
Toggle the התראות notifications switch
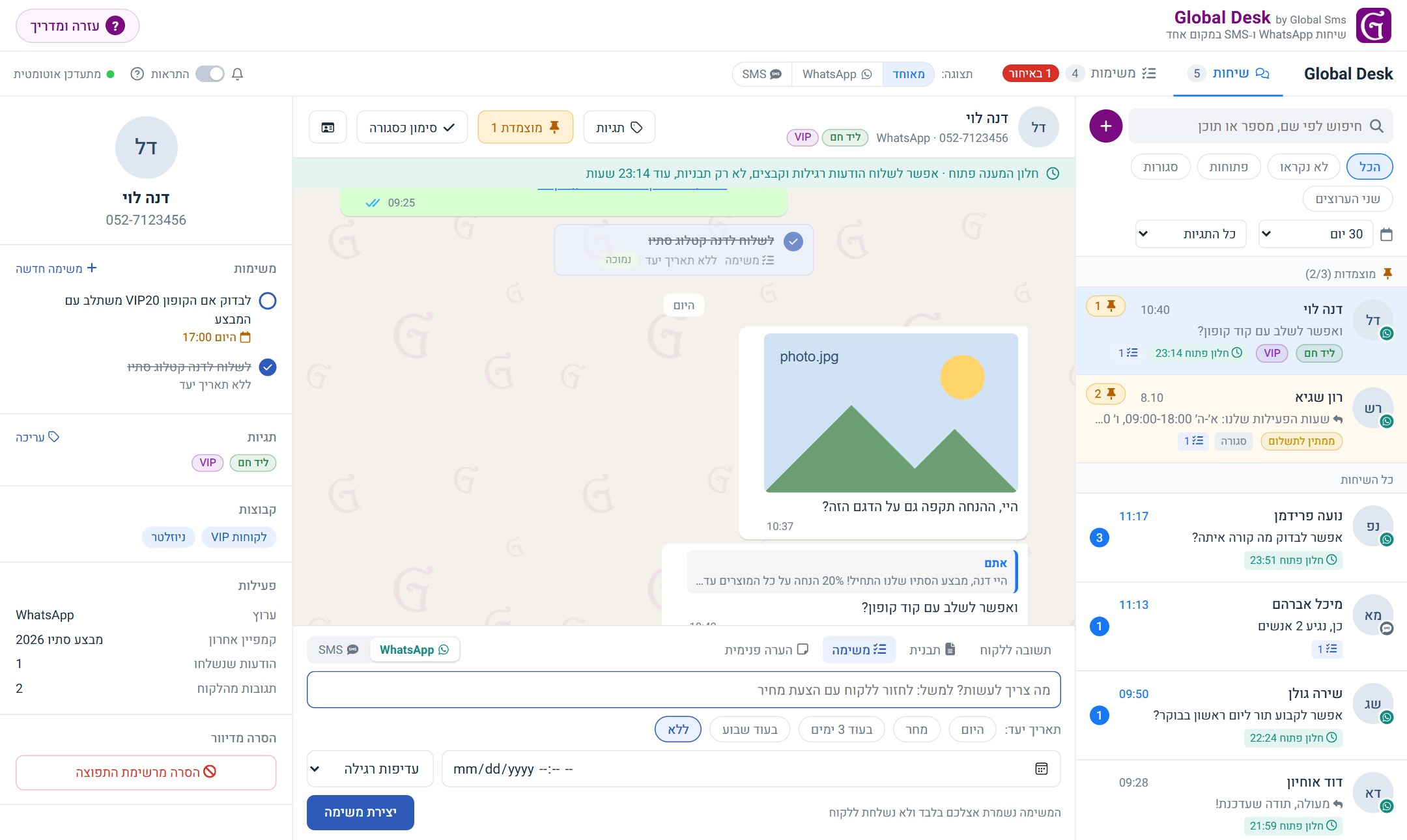click(210, 74)
